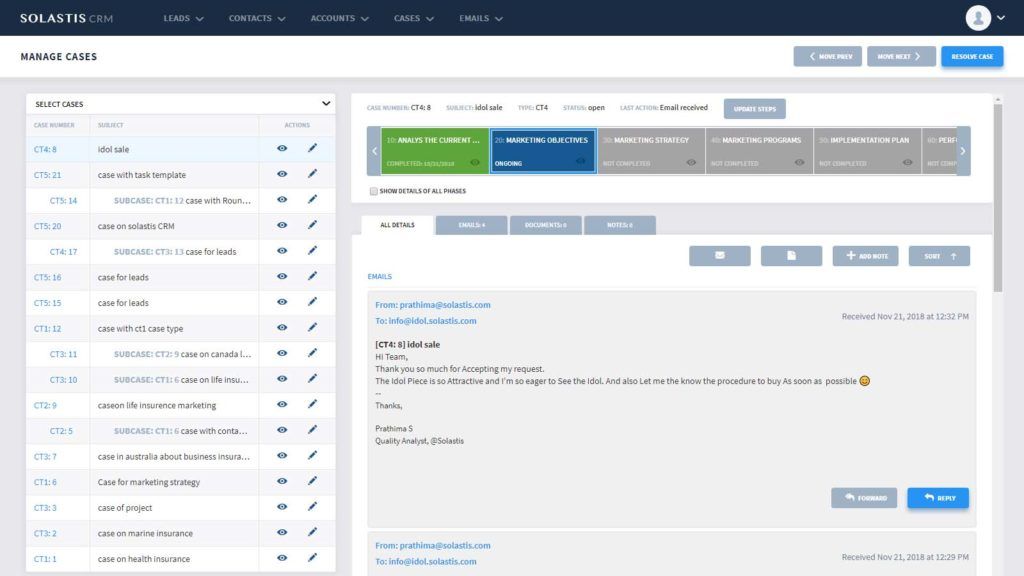This screenshot has height=576, width=1024.
Task: Edit the 'case with task template' case
Action: tap(312, 174)
